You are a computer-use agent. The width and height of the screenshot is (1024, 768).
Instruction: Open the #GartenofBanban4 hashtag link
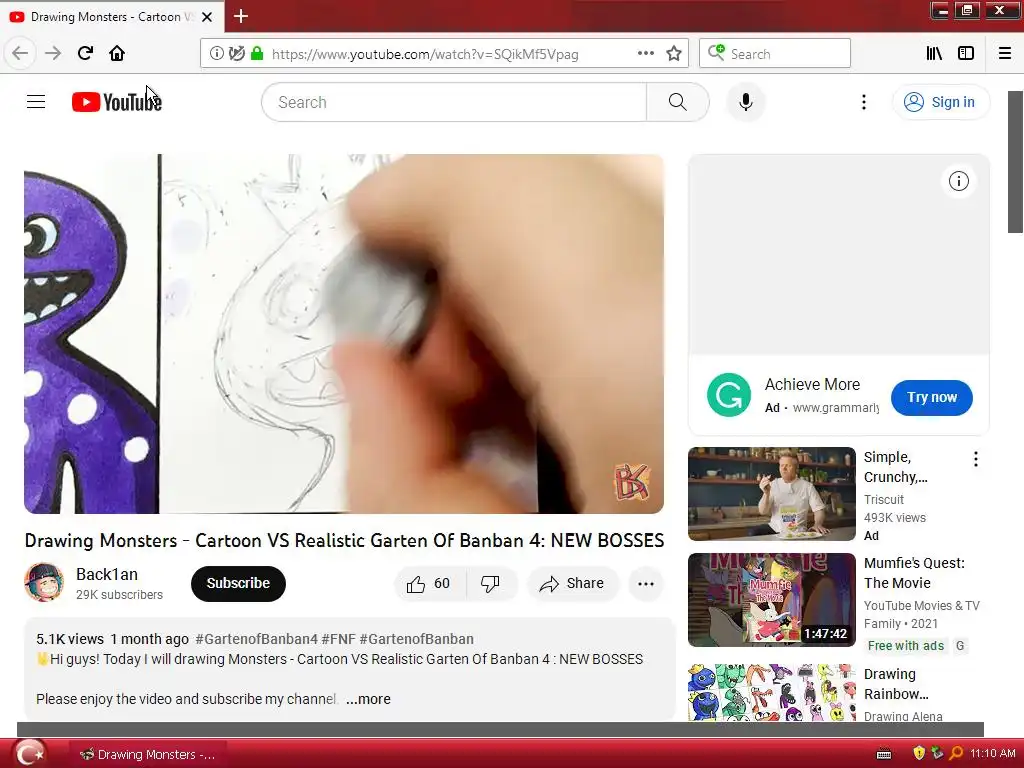tap(256, 639)
